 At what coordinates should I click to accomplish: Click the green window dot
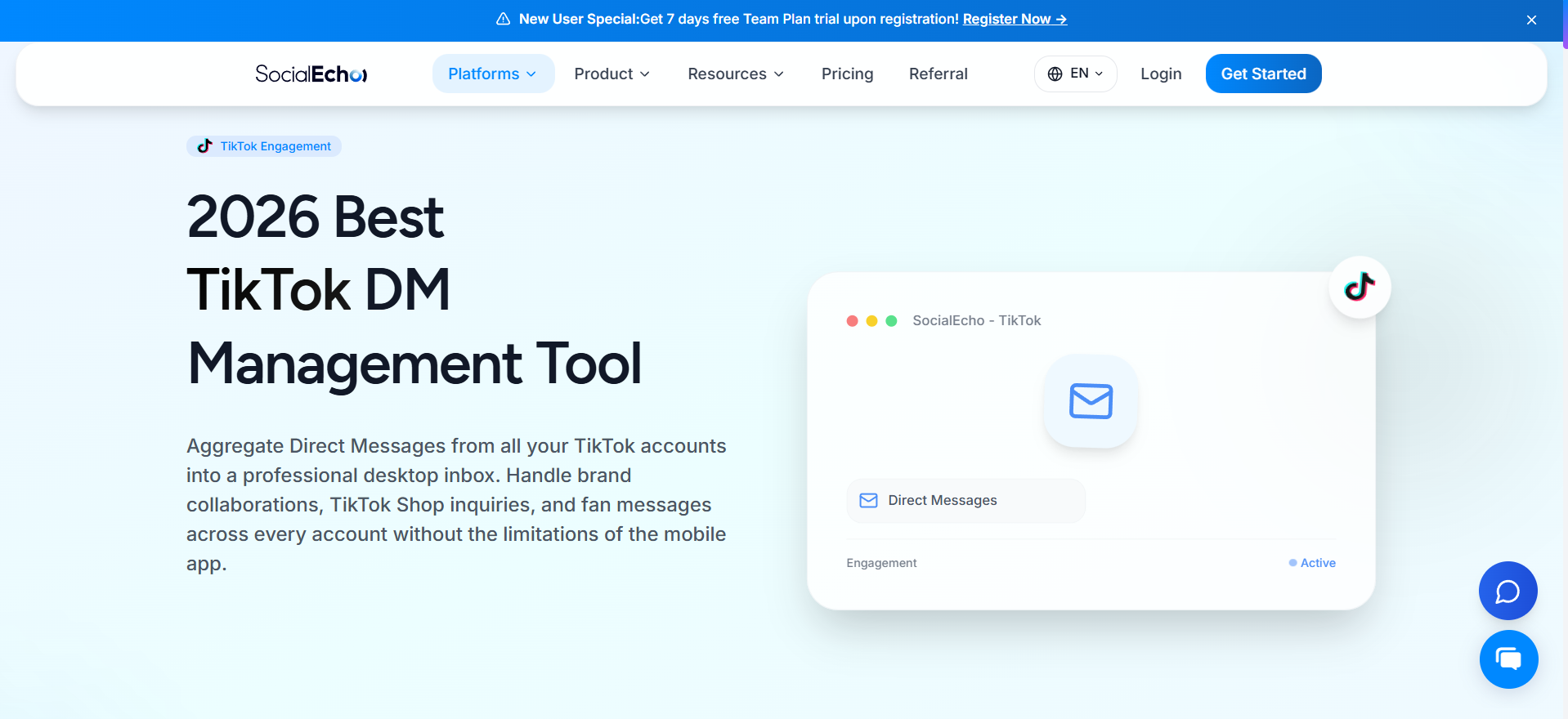point(892,321)
